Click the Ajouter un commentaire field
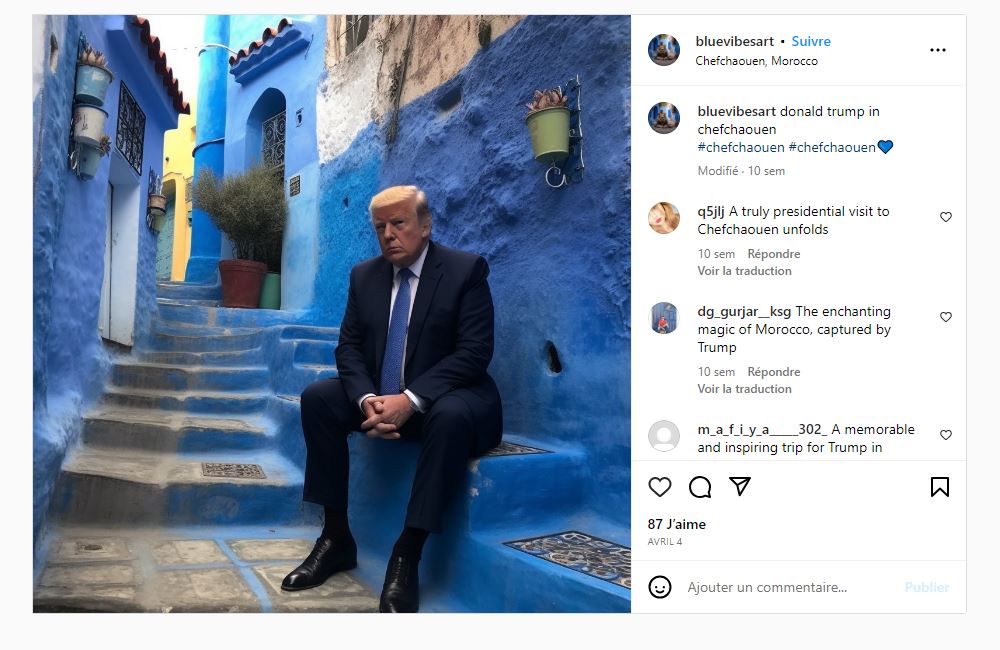The image size is (1000, 650). pyautogui.click(x=791, y=587)
